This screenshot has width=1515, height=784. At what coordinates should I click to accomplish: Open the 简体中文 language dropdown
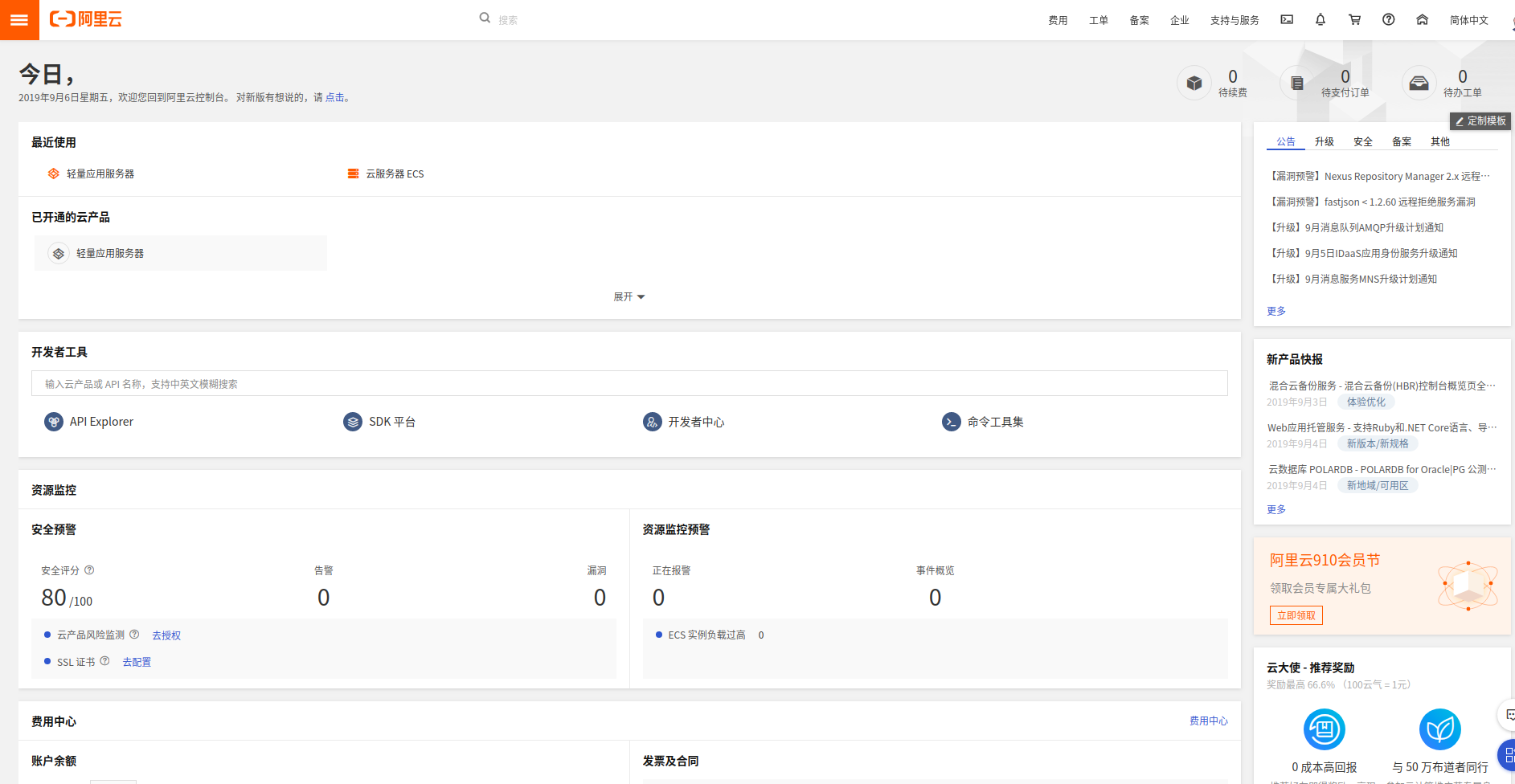pos(1469,20)
